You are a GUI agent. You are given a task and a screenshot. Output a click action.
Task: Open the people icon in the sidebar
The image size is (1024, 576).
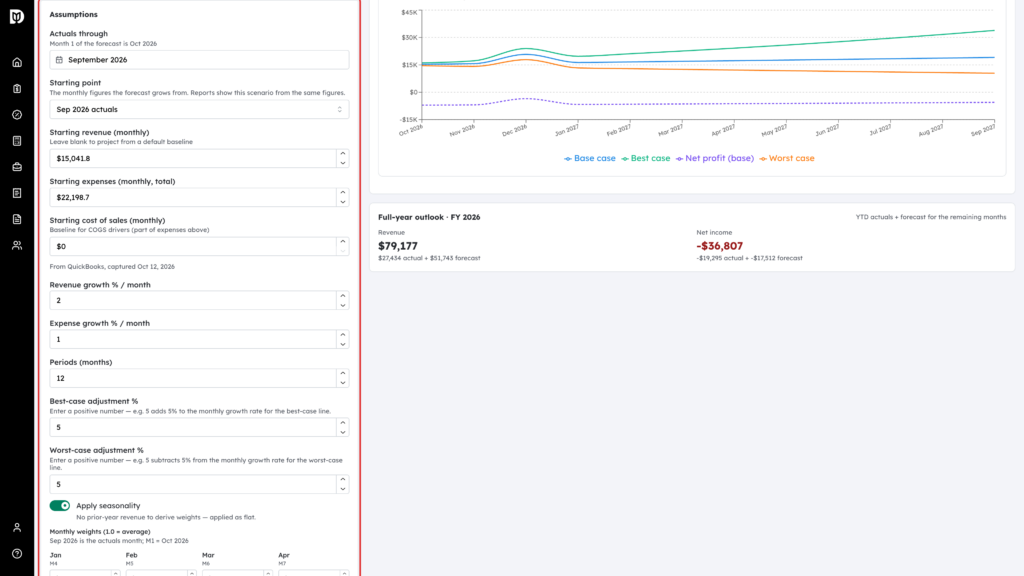[x=17, y=246]
